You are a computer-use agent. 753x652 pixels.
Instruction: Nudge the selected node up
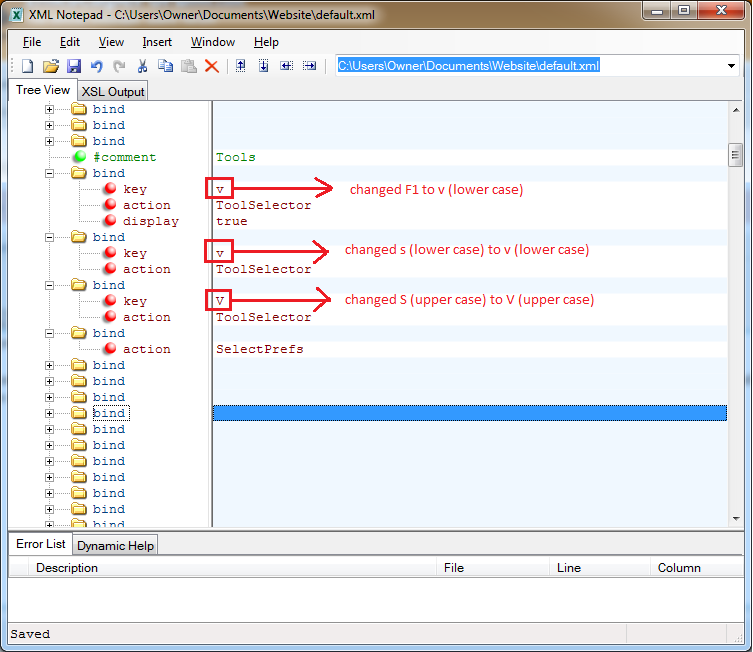click(241, 66)
